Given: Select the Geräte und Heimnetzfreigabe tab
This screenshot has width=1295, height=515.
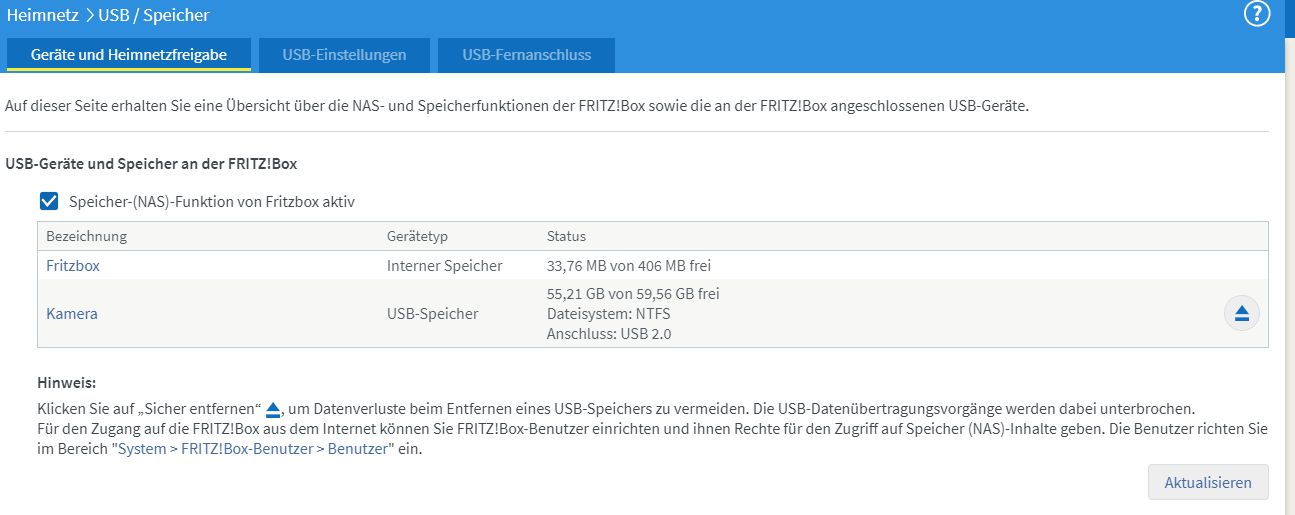Looking at the screenshot, I should [128, 55].
